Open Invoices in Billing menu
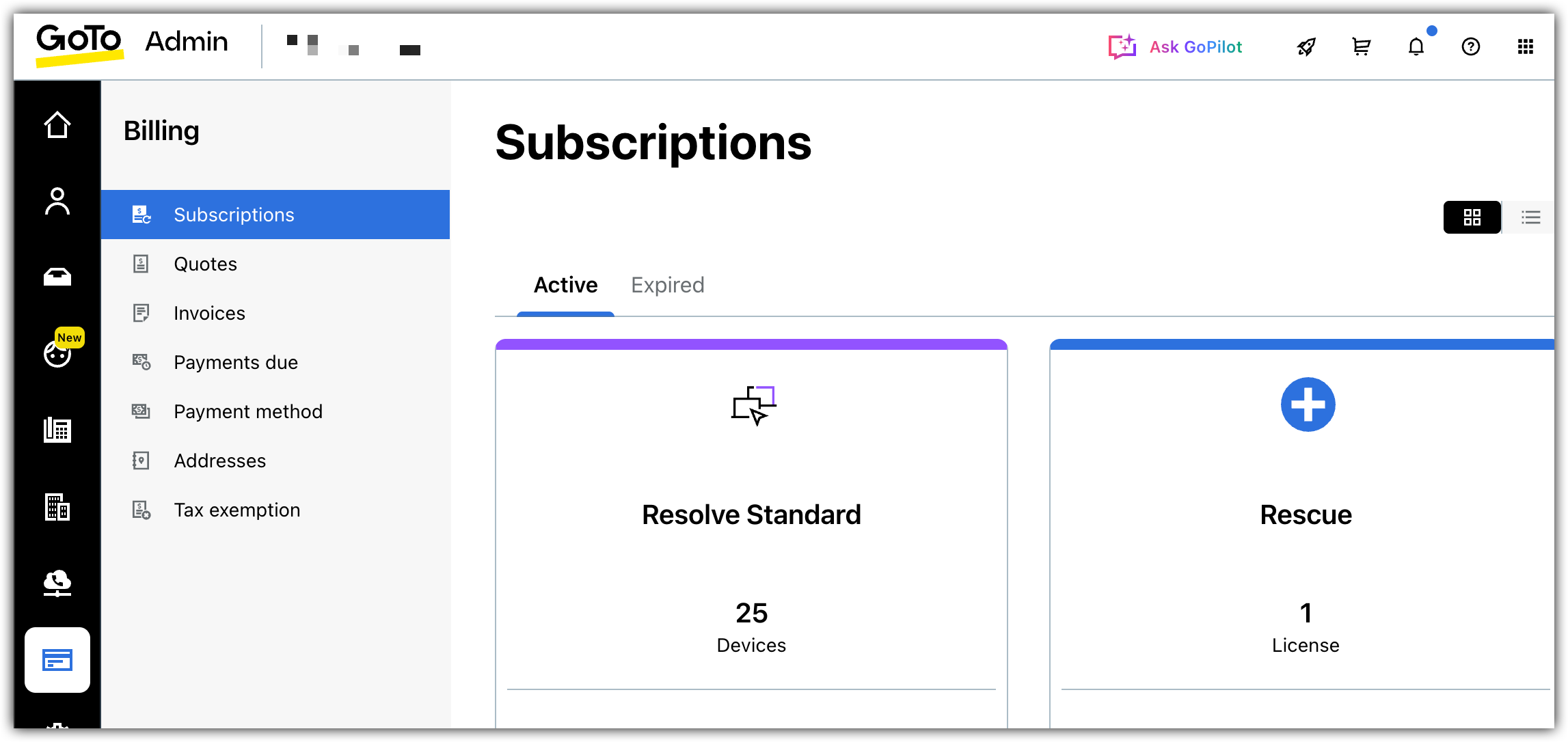The image size is (1568, 742). (209, 314)
